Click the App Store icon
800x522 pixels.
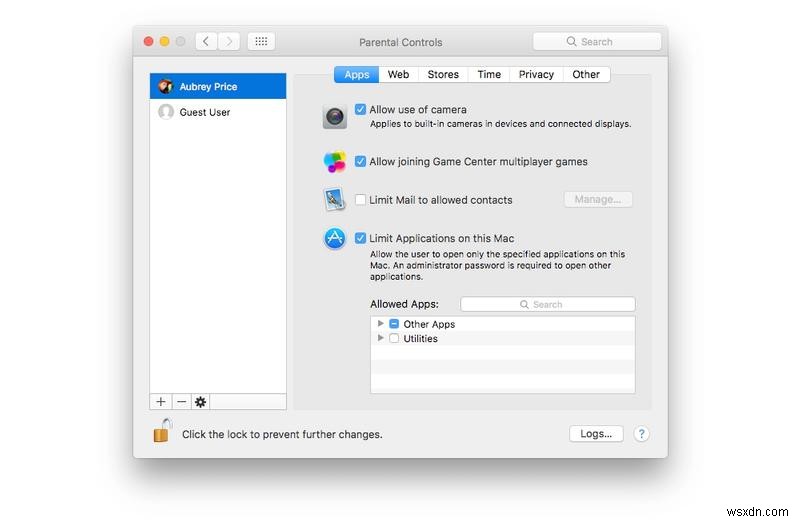(x=335, y=238)
